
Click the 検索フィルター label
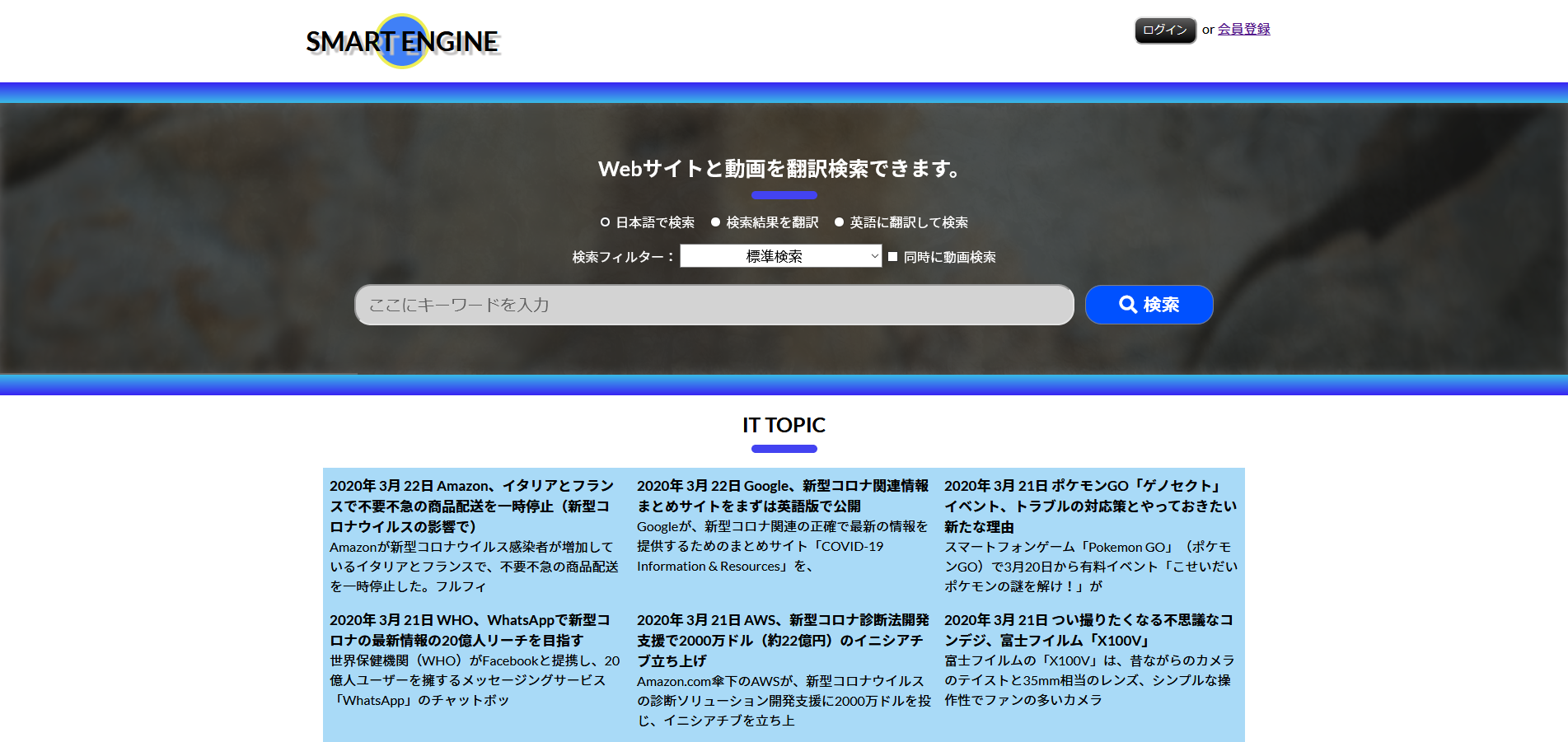[623, 257]
